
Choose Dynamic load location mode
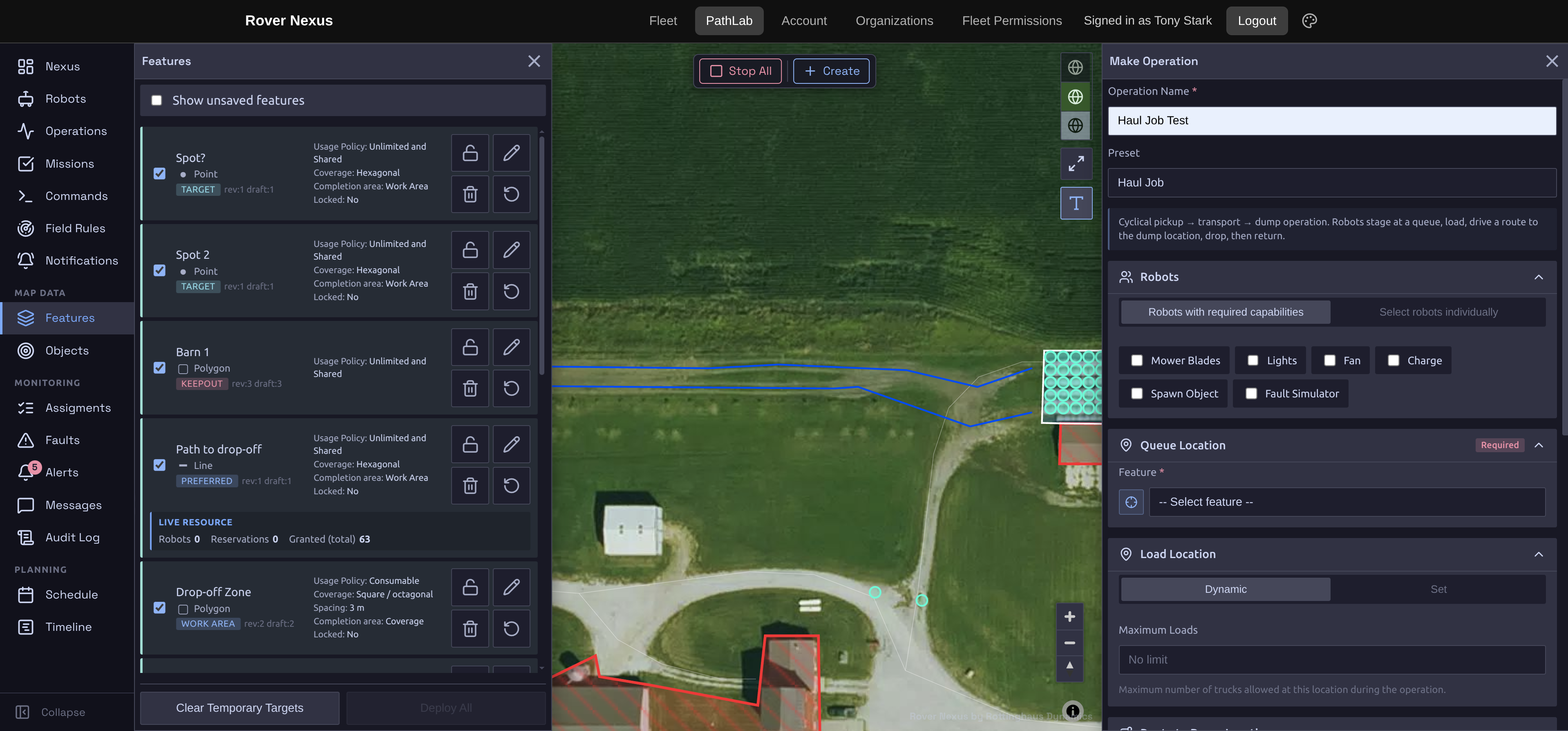[x=1225, y=589]
